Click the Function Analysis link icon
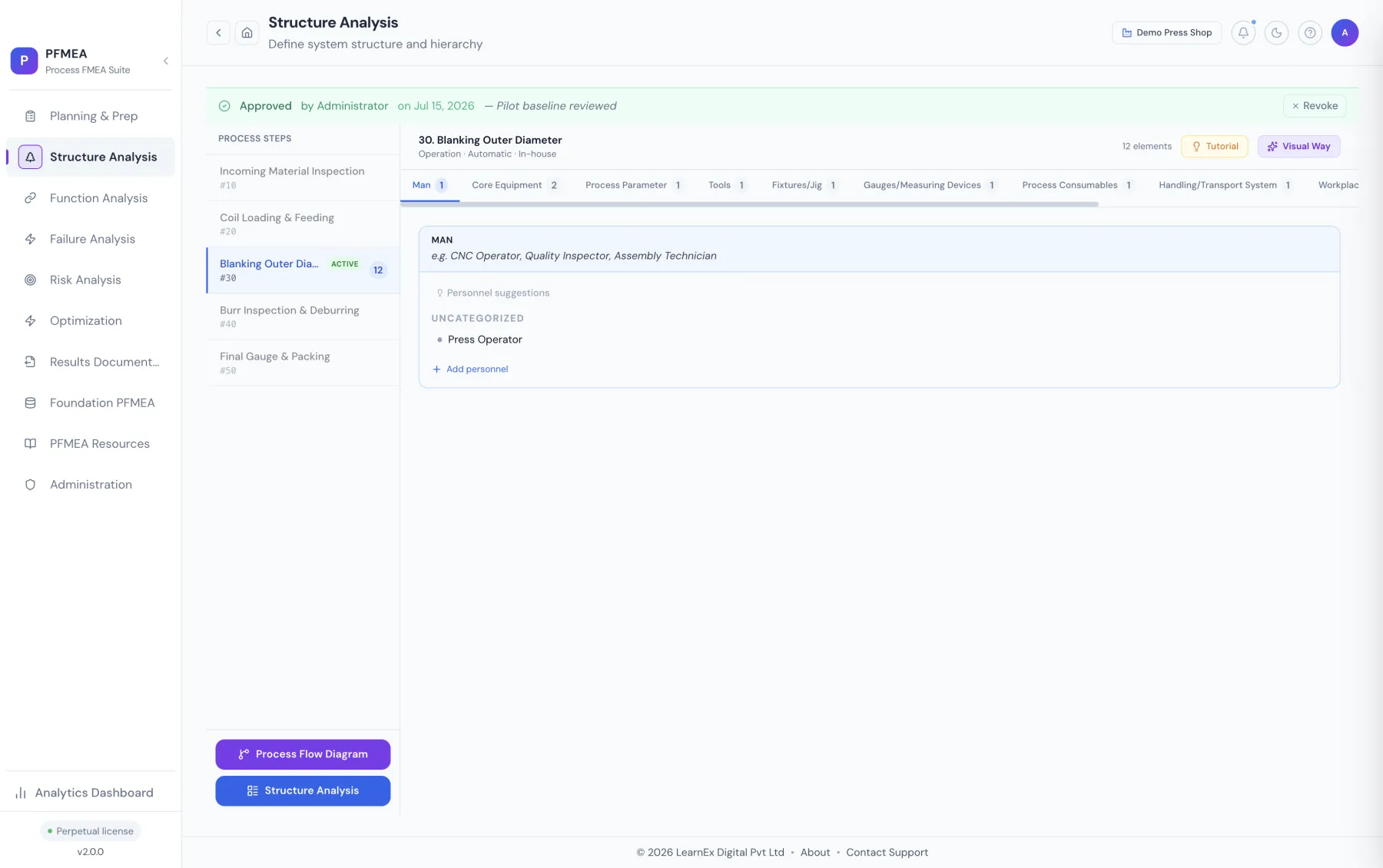This screenshot has height=868, width=1383. 30,198
